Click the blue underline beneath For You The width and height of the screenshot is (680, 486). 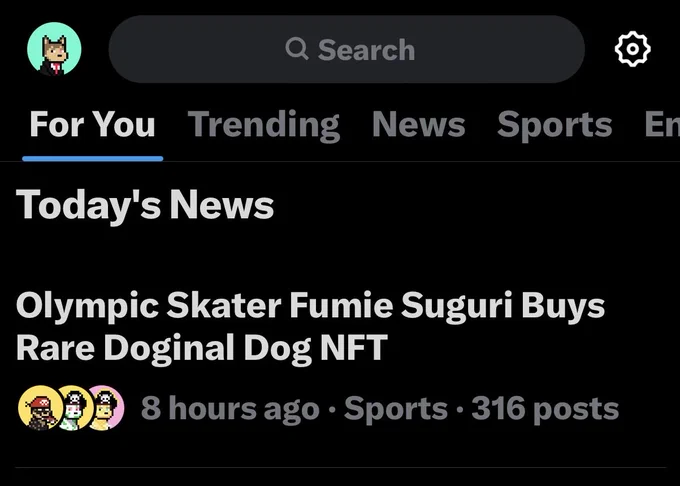tap(93, 159)
